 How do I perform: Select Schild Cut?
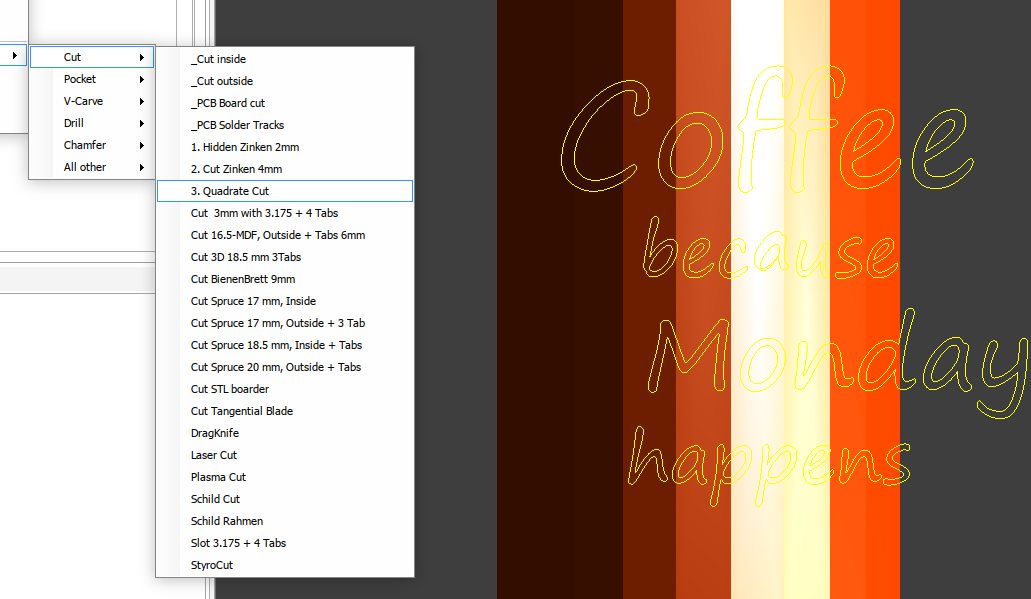(x=285, y=500)
